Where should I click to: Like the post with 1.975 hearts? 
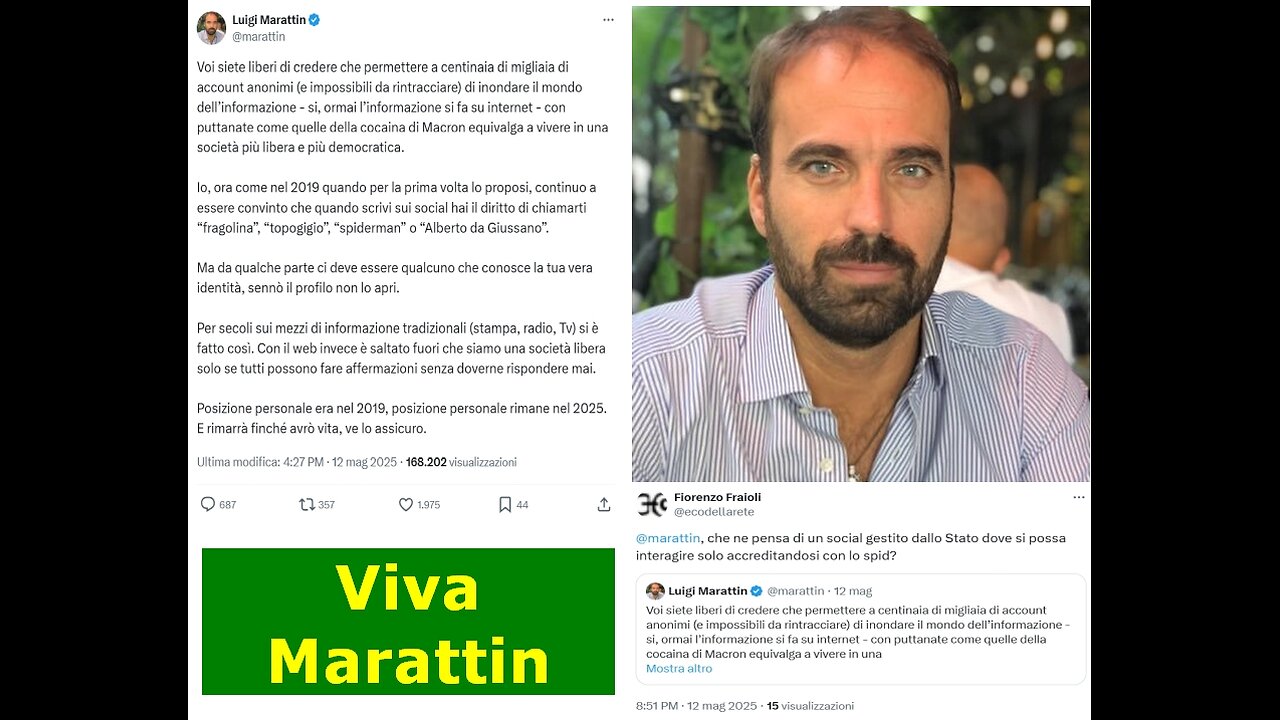point(406,504)
